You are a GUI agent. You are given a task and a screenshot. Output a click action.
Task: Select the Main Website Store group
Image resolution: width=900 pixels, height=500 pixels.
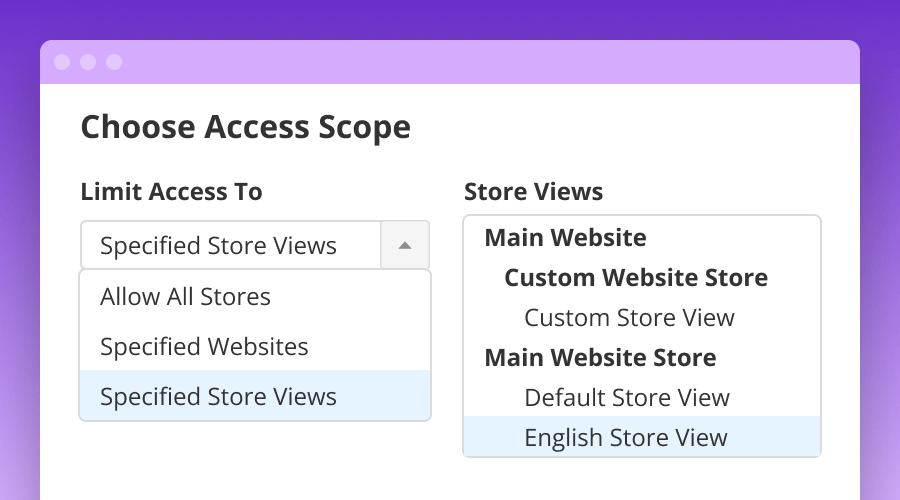600,357
